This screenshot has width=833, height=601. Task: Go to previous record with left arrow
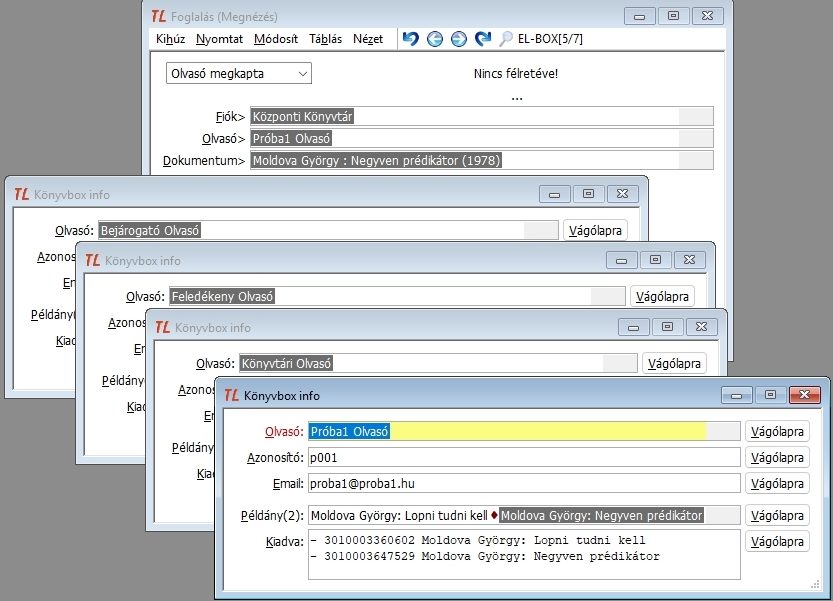point(434,39)
